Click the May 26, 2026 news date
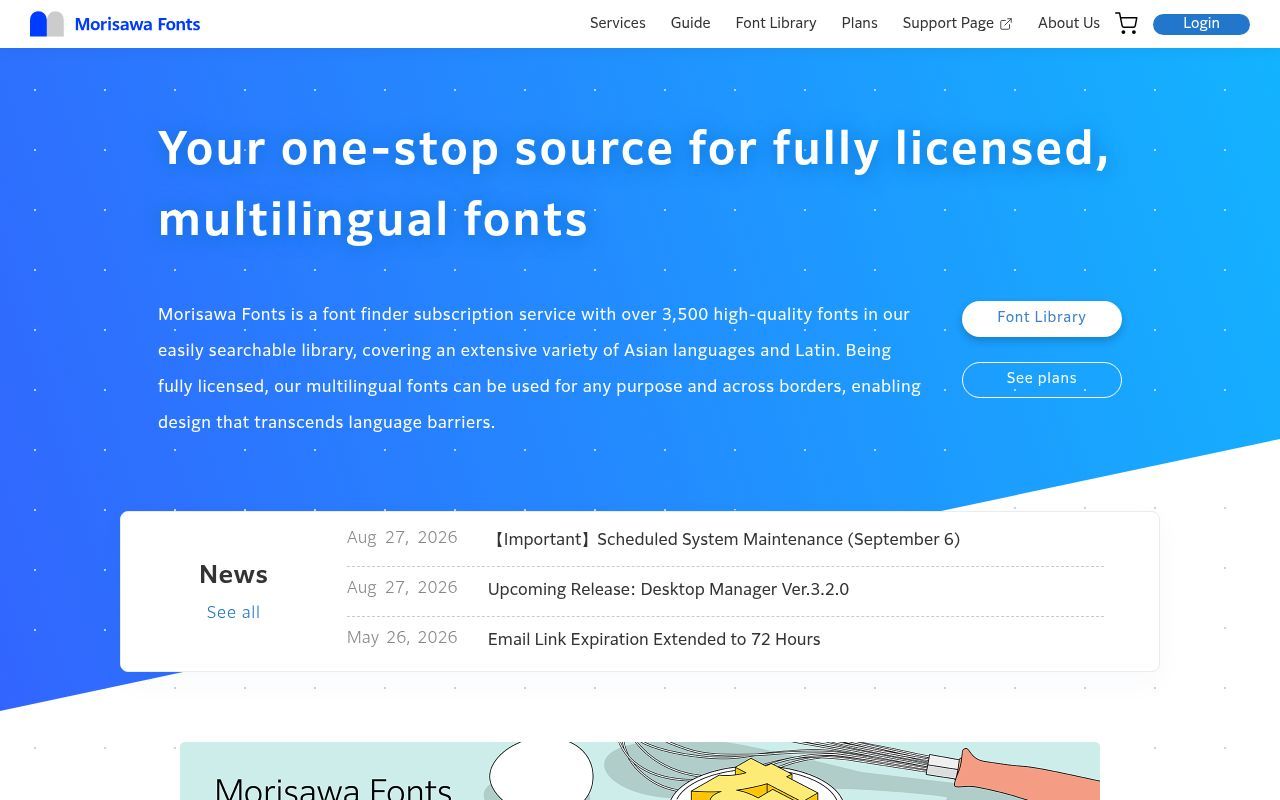Screen dimensions: 1280x800 coord(402,638)
